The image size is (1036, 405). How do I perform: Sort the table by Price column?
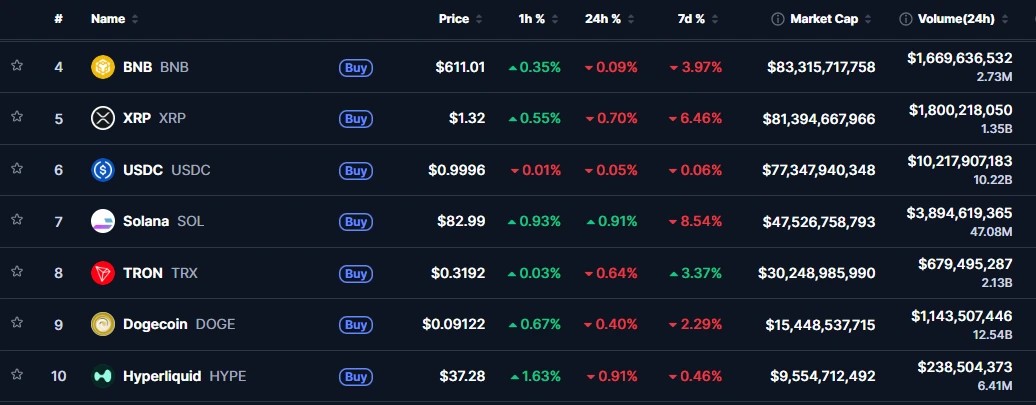(453, 19)
